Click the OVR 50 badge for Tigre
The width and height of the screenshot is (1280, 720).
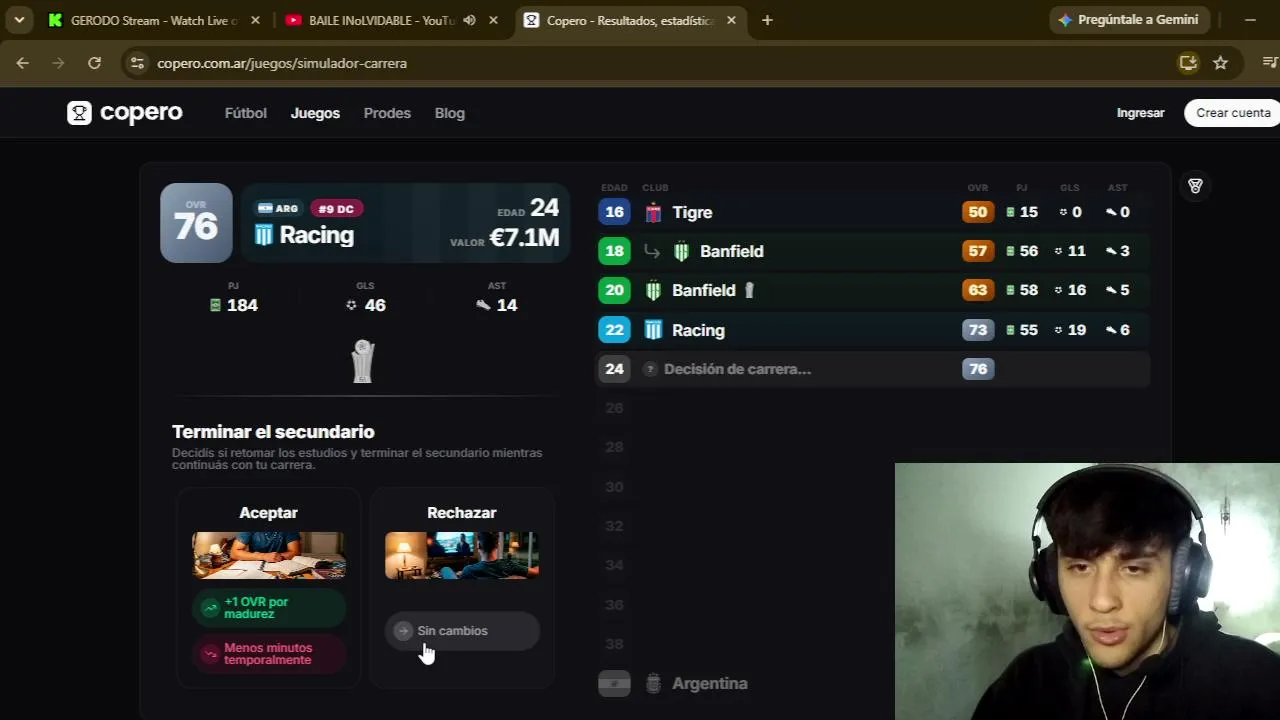pyautogui.click(x=978, y=212)
